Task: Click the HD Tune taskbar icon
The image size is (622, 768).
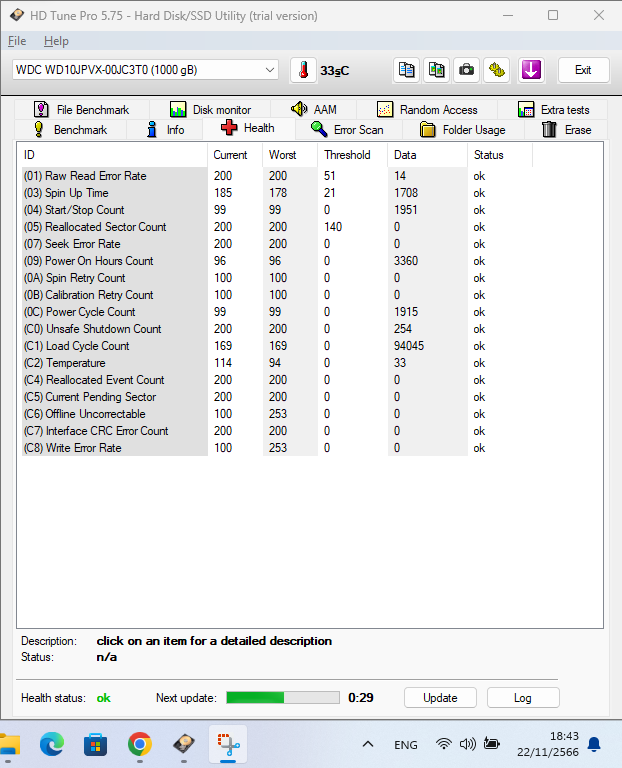Action: (x=184, y=744)
